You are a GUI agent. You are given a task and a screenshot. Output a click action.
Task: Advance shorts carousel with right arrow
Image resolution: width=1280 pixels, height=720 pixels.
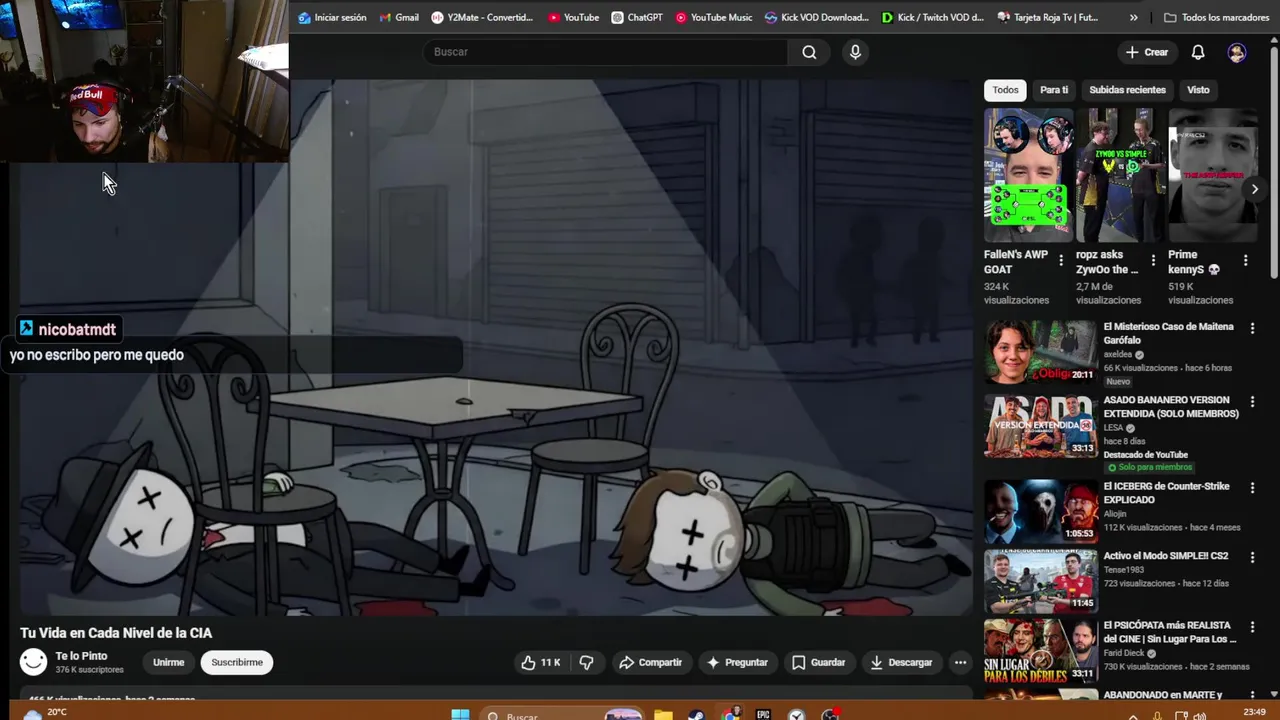coord(1254,189)
